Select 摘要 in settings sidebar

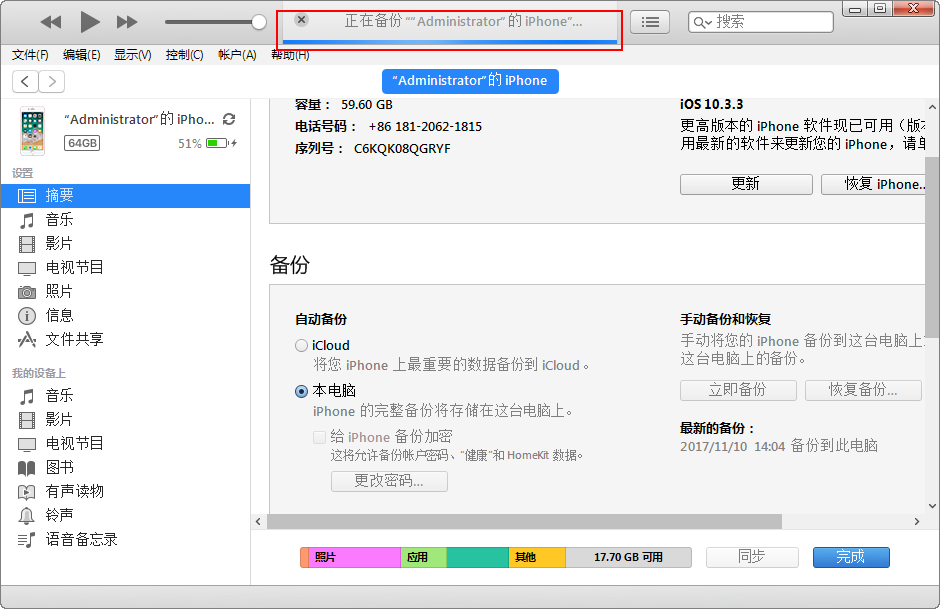pos(125,195)
